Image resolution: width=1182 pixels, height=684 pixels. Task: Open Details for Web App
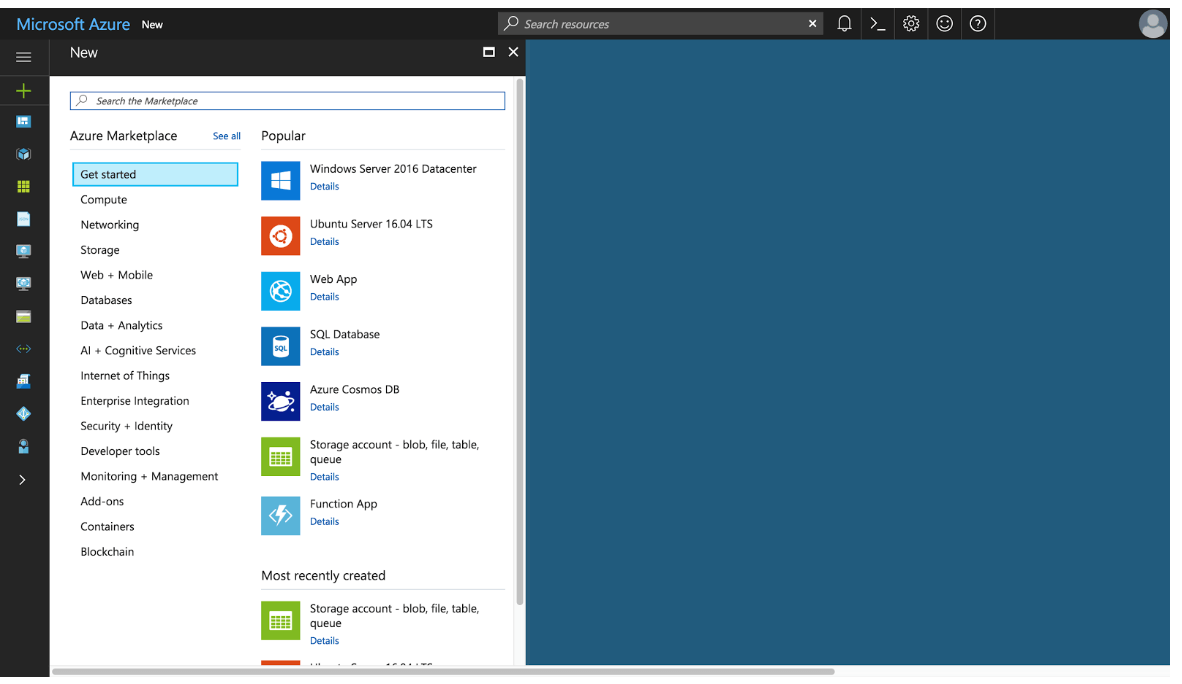tap(324, 296)
